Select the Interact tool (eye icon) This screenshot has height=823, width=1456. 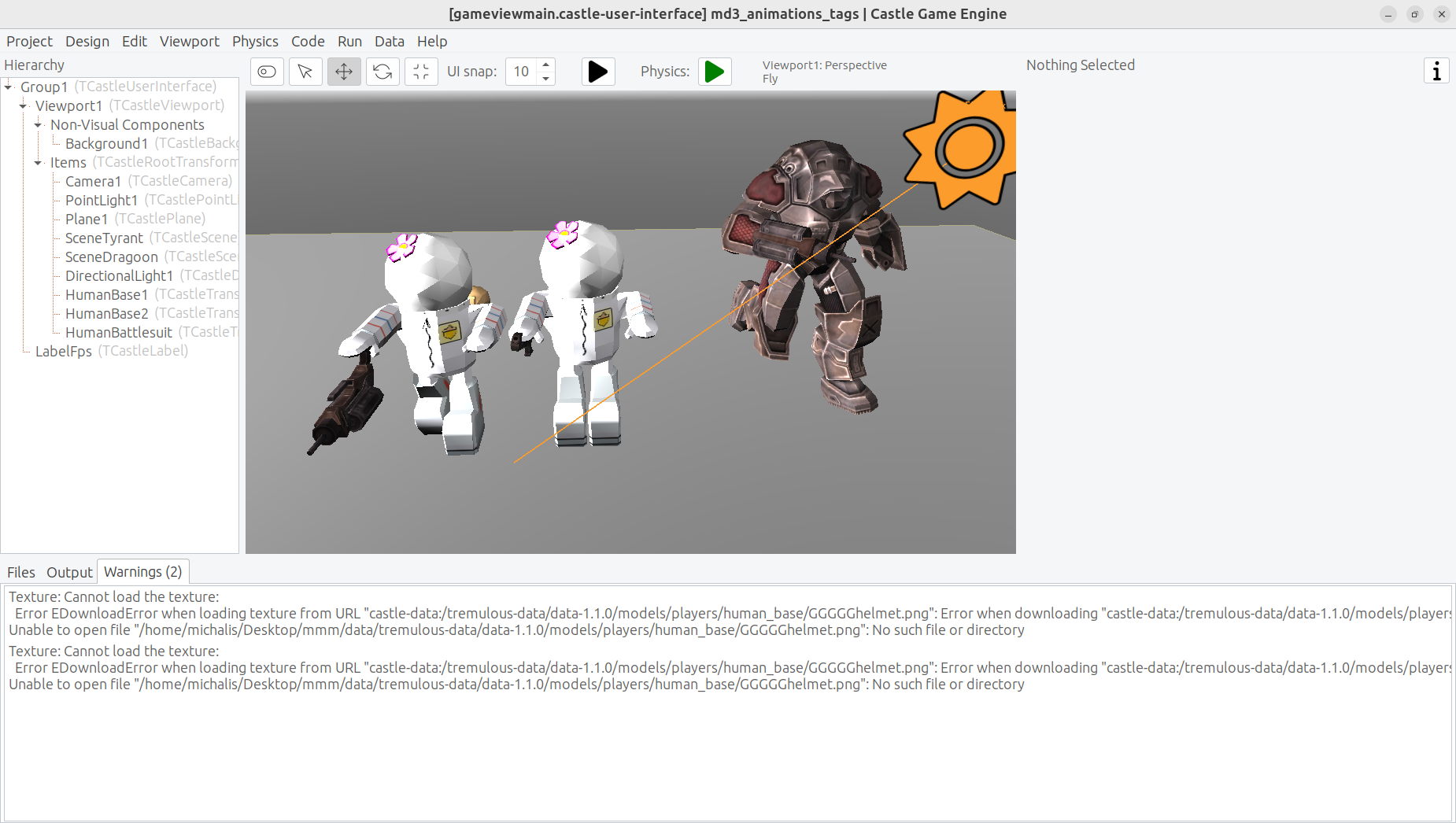tap(267, 72)
